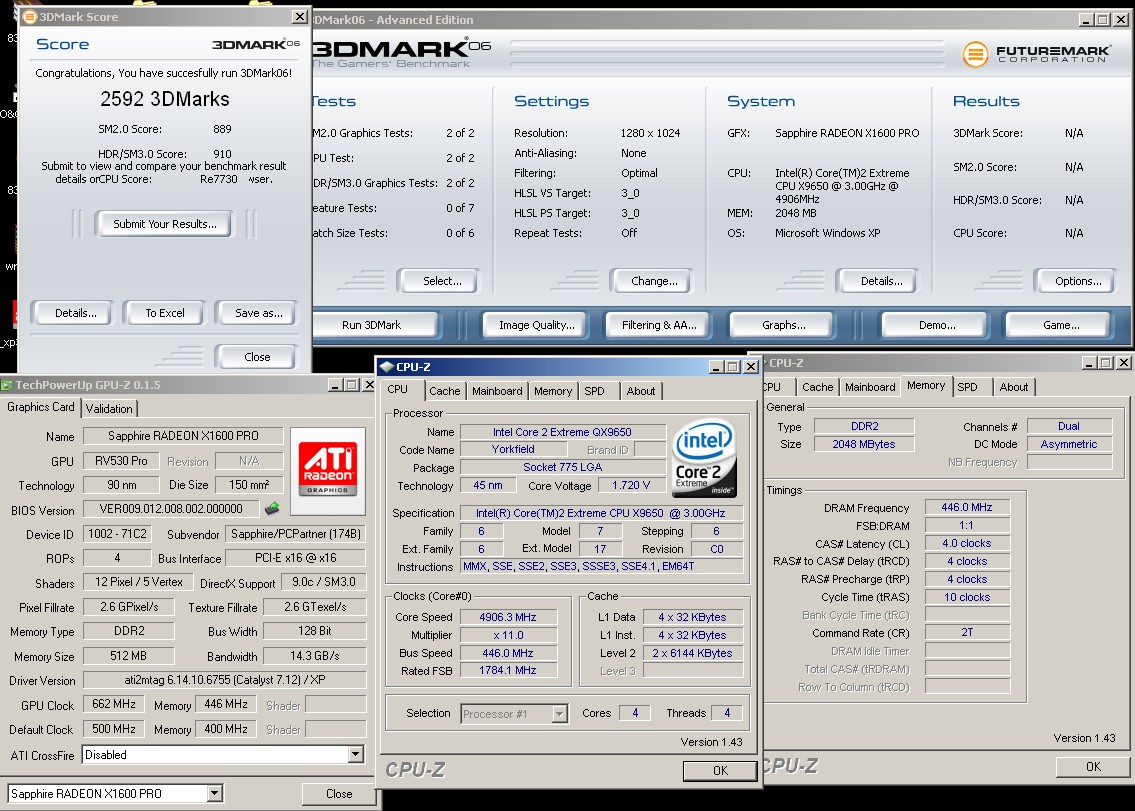
Task: Open the About tab in the back CPU-Z window
Action: pos(1013,387)
